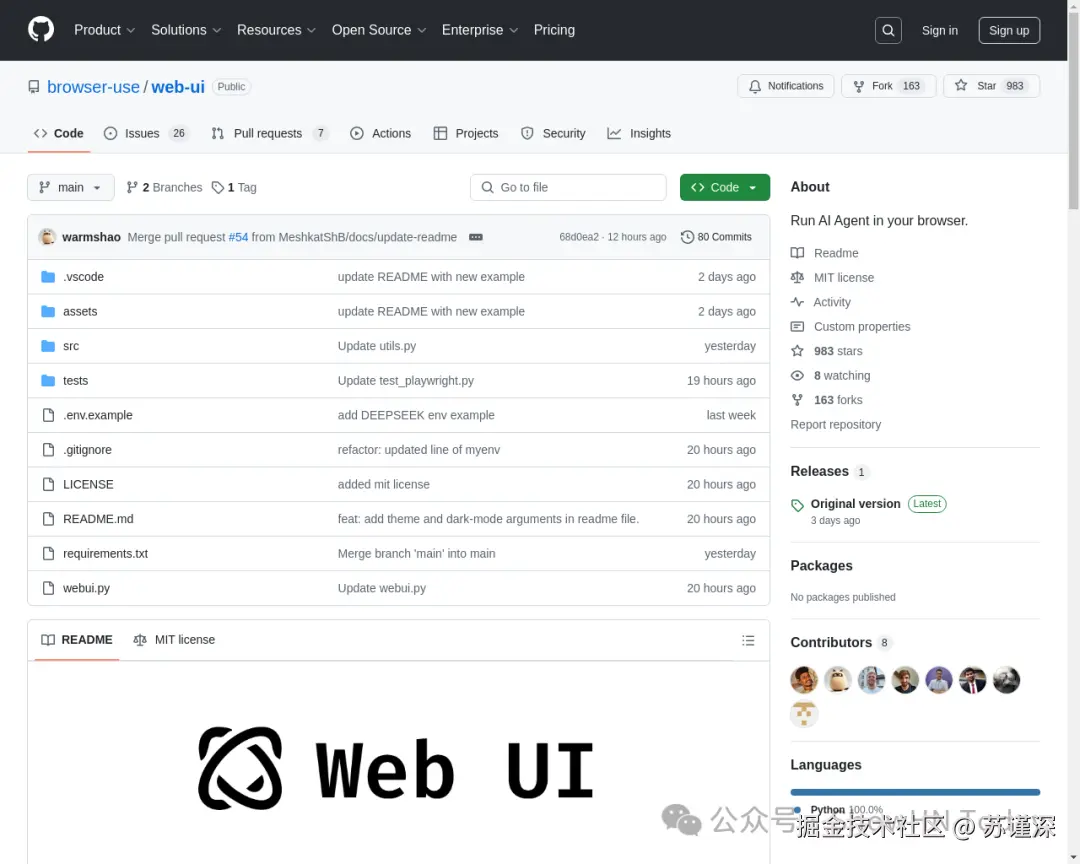Click the Sign up button

coord(1009,30)
